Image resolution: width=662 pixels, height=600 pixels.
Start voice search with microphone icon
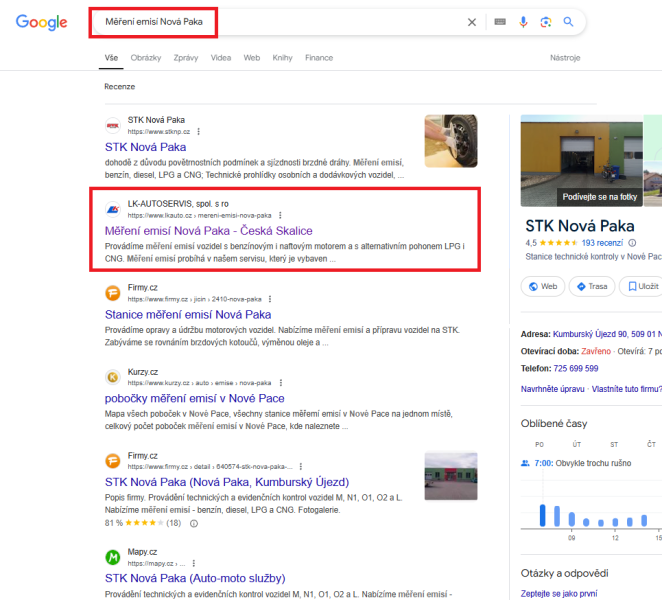(523, 22)
